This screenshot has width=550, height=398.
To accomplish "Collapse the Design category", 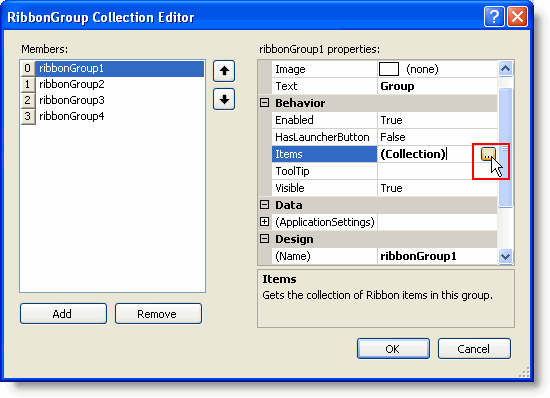I will coord(264,239).
